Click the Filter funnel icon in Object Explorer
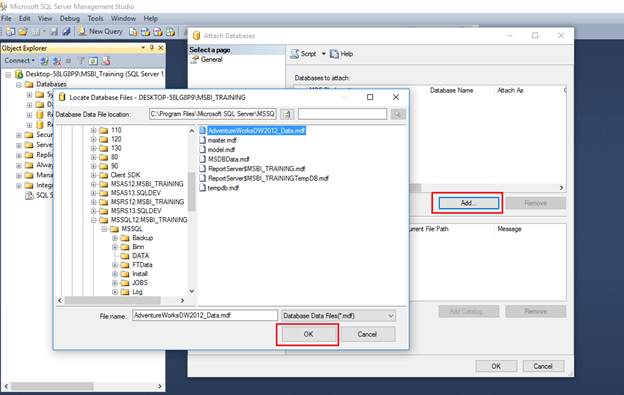 (81, 61)
